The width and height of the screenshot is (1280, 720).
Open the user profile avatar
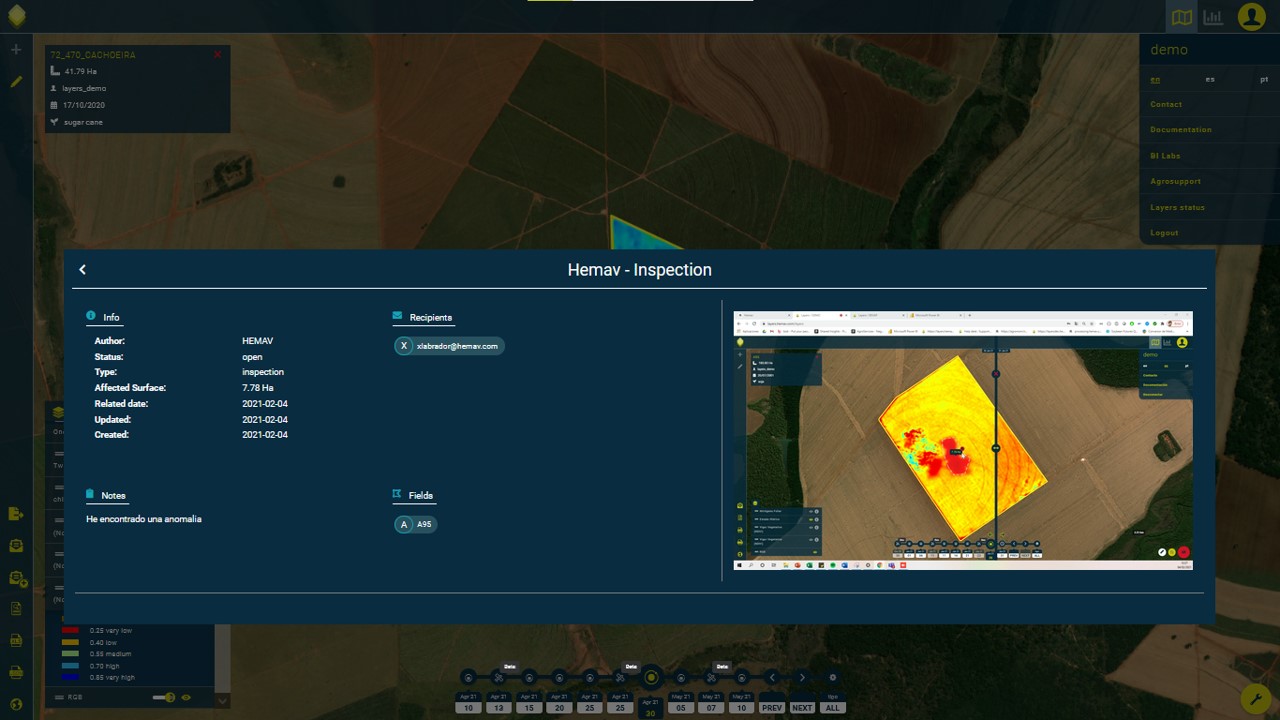pos(1251,17)
